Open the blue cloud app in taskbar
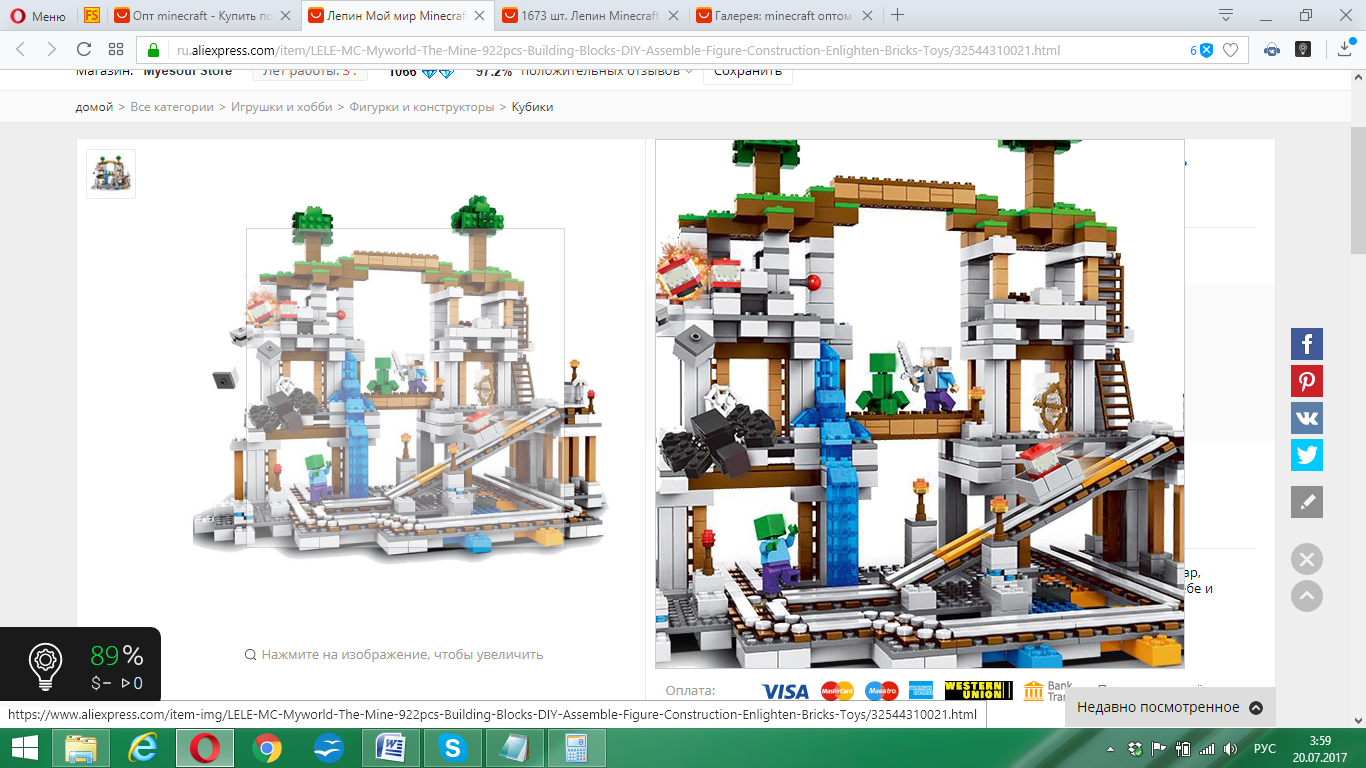 328,748
